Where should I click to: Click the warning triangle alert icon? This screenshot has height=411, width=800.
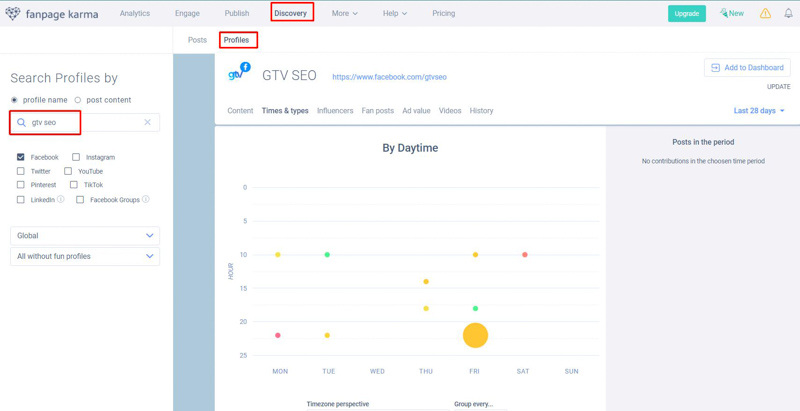pos(765,14)
